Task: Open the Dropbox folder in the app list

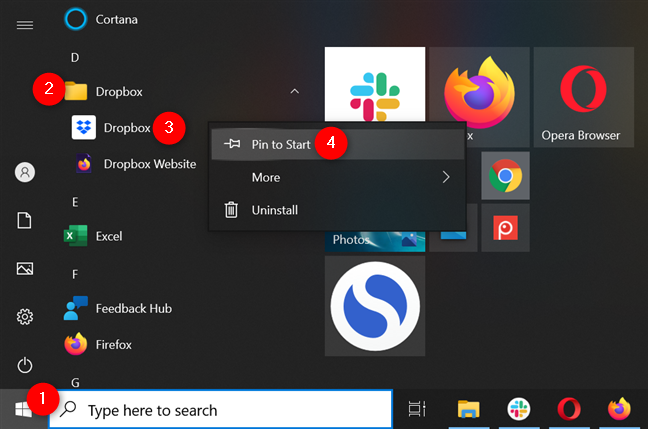Action: click(x=103, y=91)
